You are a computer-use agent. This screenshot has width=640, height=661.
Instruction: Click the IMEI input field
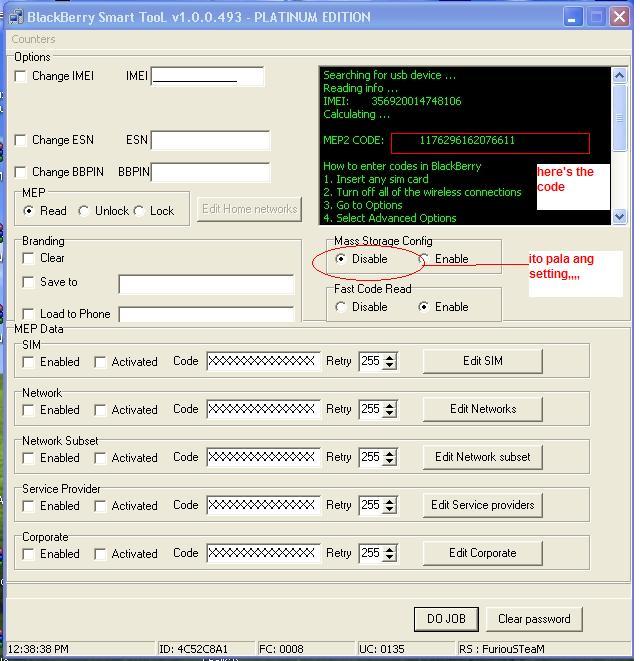point(207,76)
